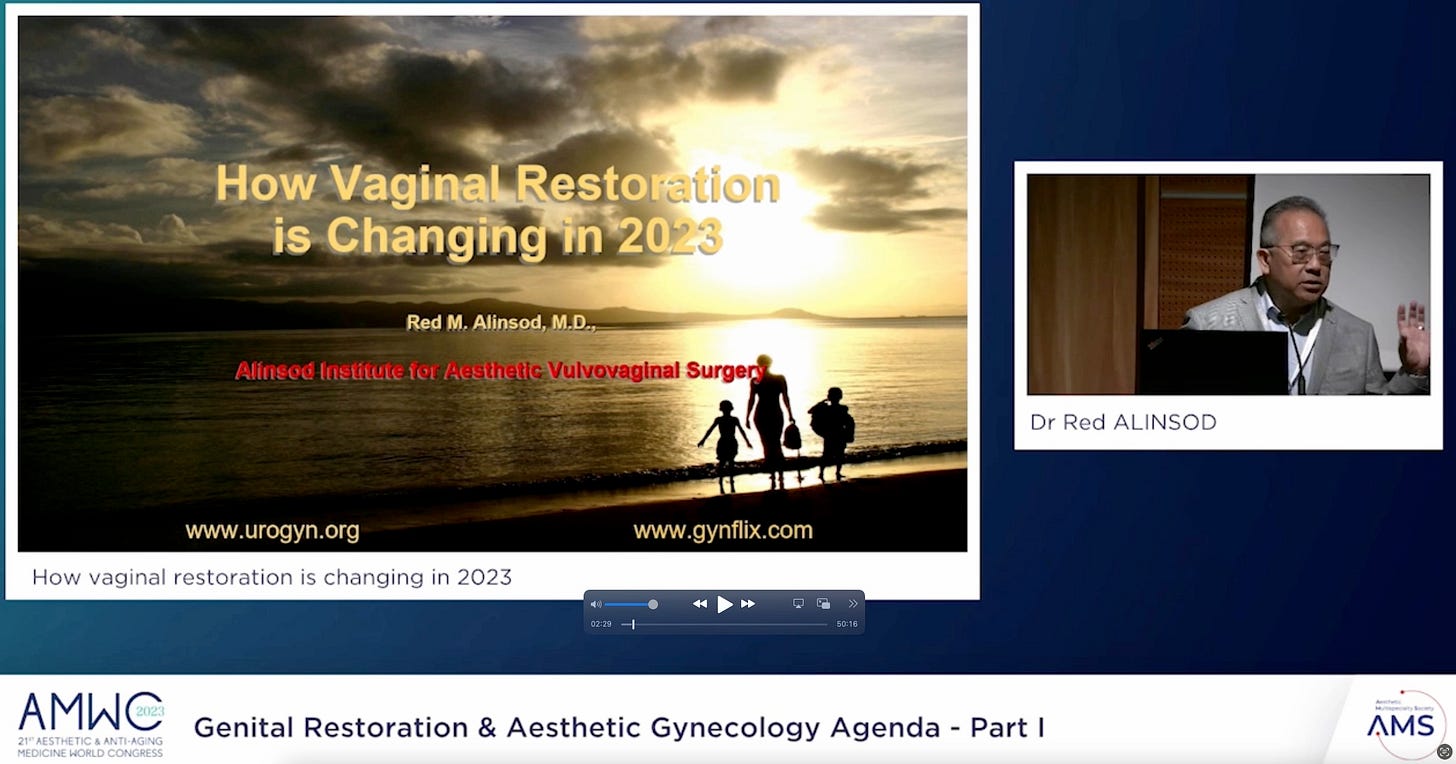The height and width of the screenshot is (764, 1456).
Task: Select the speaker camera video thumbnail
Action: click(x=1228, y=285)
